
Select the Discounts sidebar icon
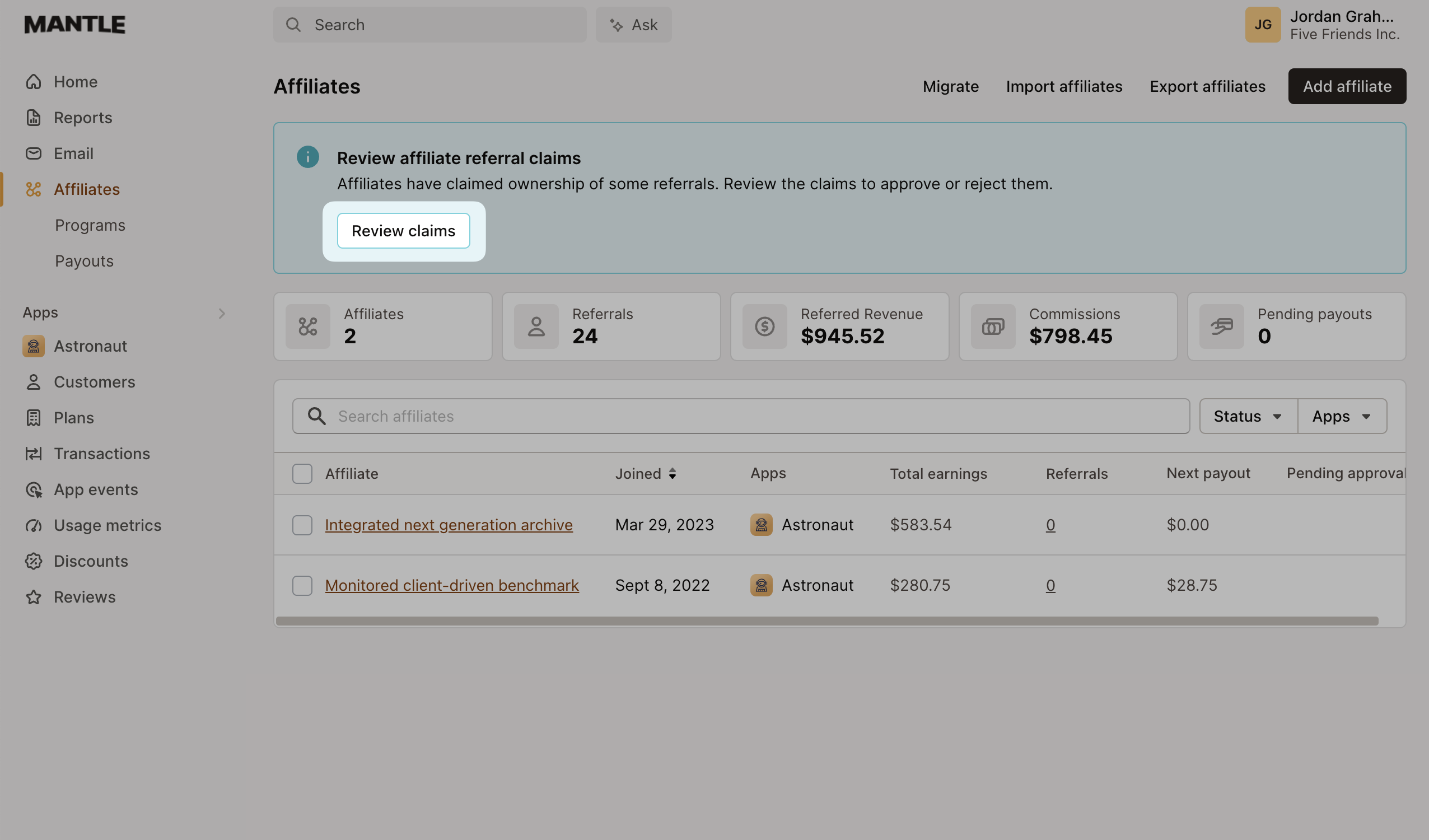(34, 561)
